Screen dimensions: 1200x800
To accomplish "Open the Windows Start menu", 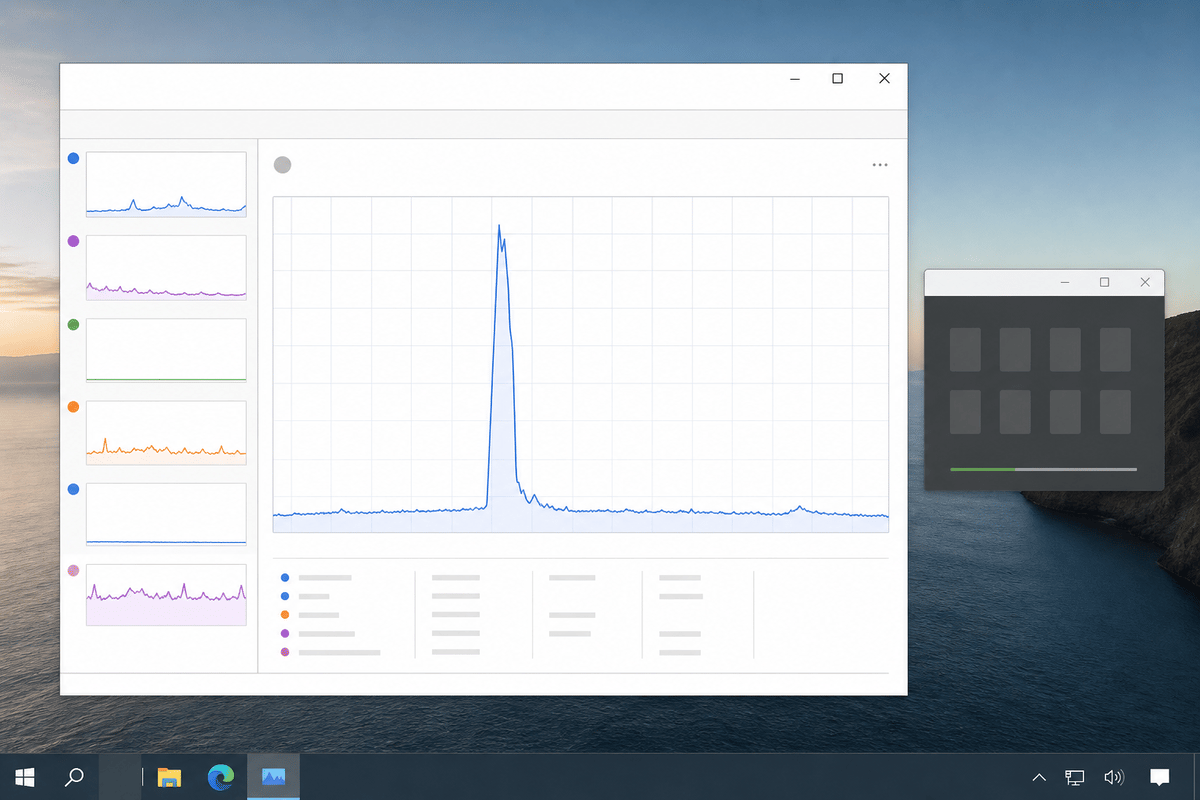I will (25, 777).
